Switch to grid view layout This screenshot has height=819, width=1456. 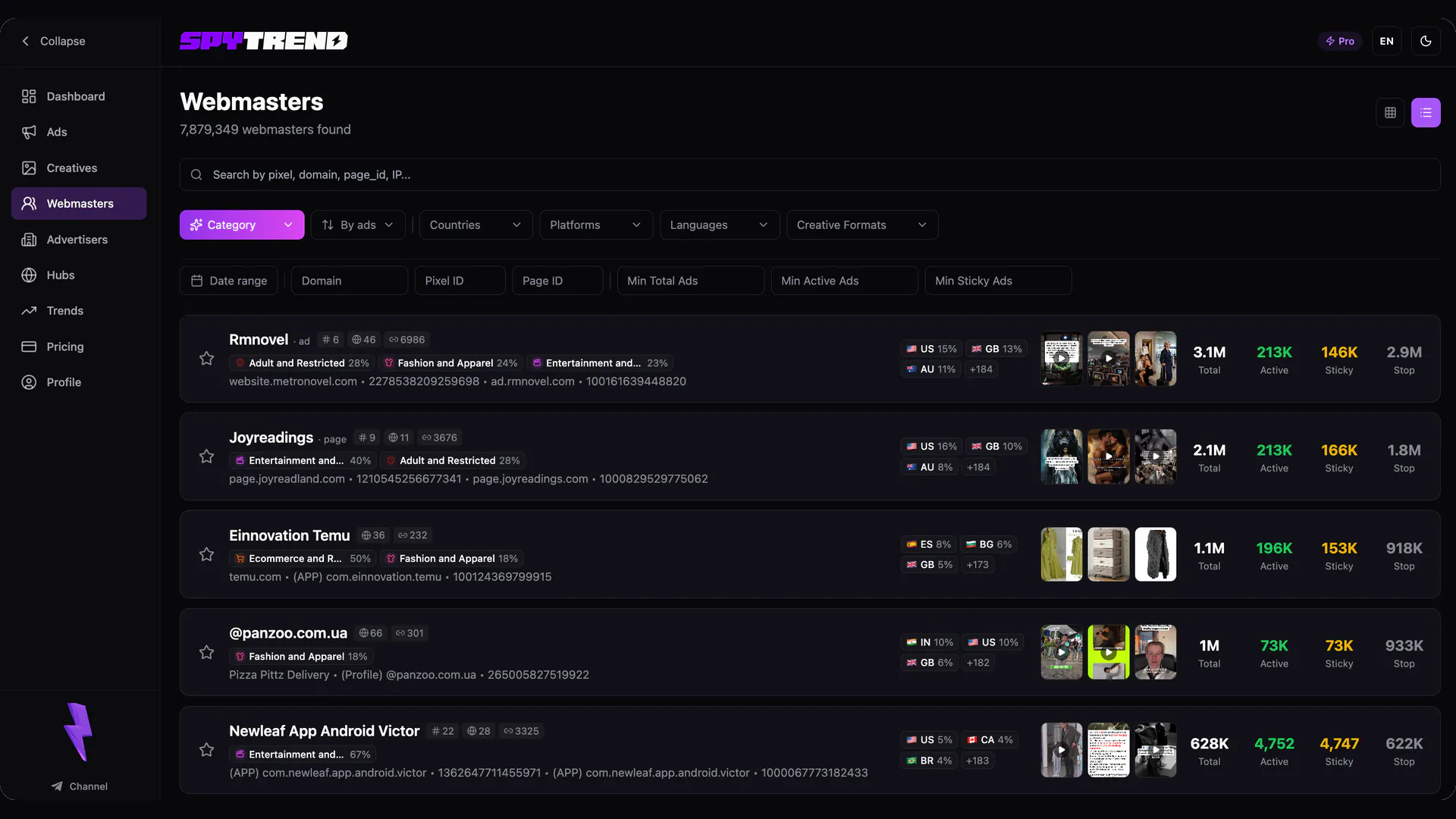[x=1390, y=112]
